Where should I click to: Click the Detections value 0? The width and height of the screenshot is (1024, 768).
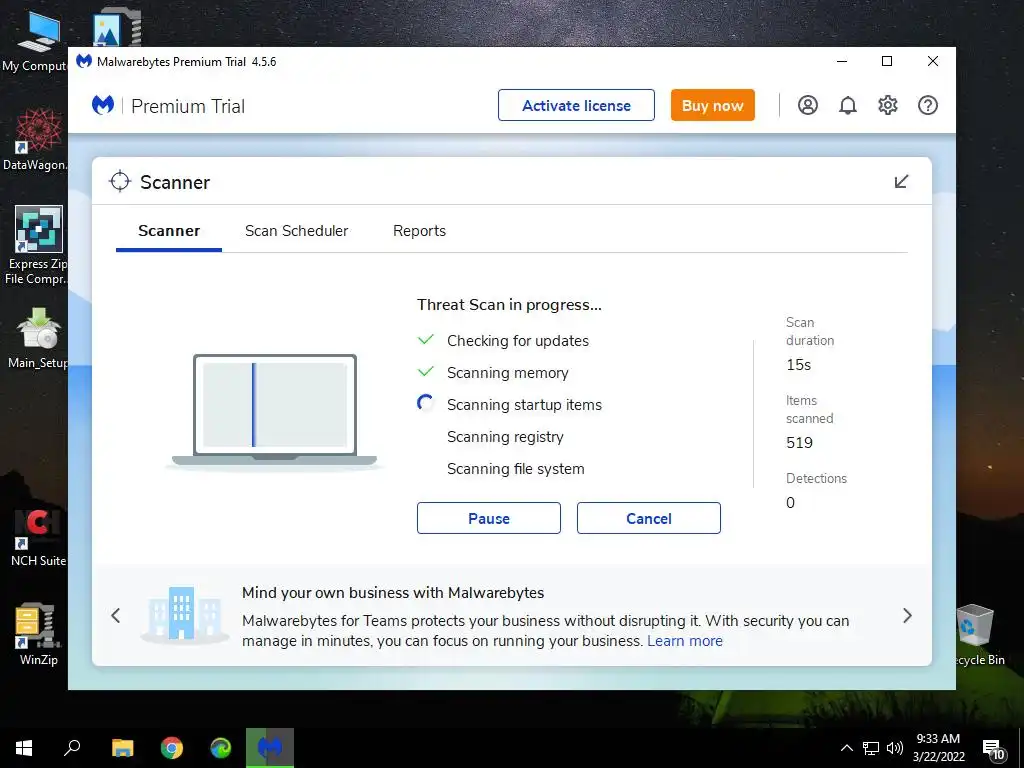pos(790,502)
